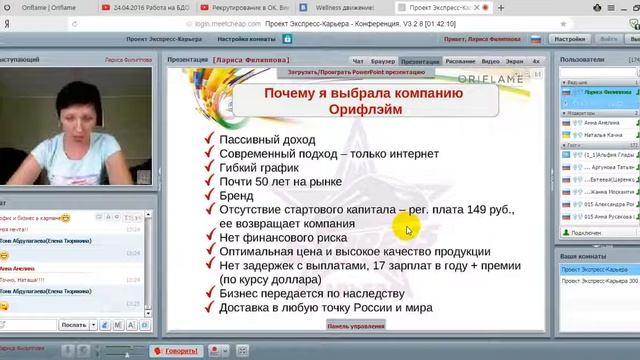
Task: Switch to the Wellness движение browser tab
Action: (x=344, y=8)
